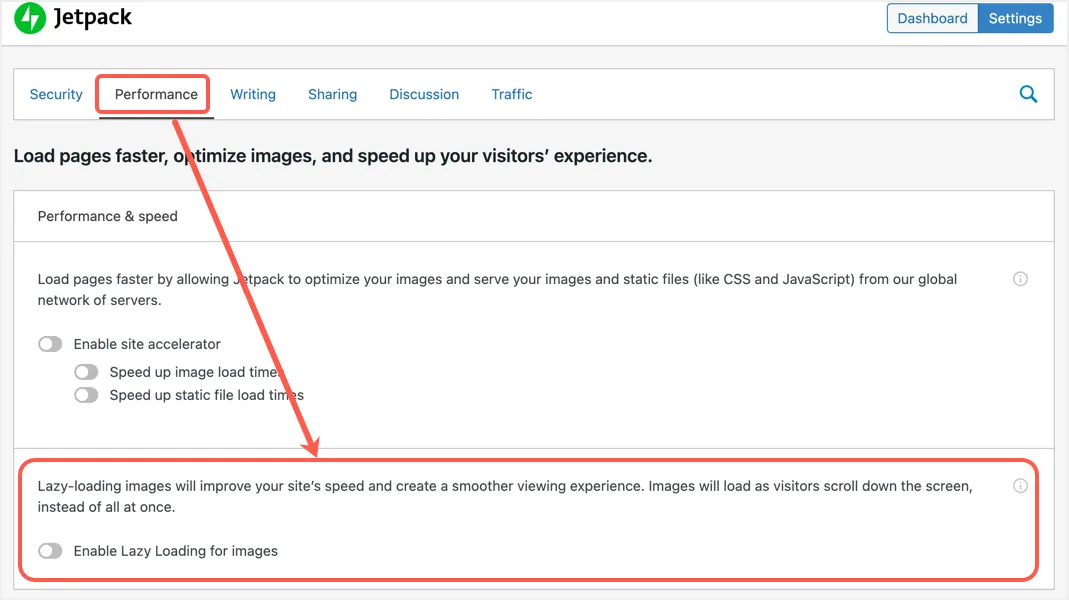Viewport: 1069px width, 600px height.
Task: Click the Performance & speed section header
Action: (x=108, y=216)
